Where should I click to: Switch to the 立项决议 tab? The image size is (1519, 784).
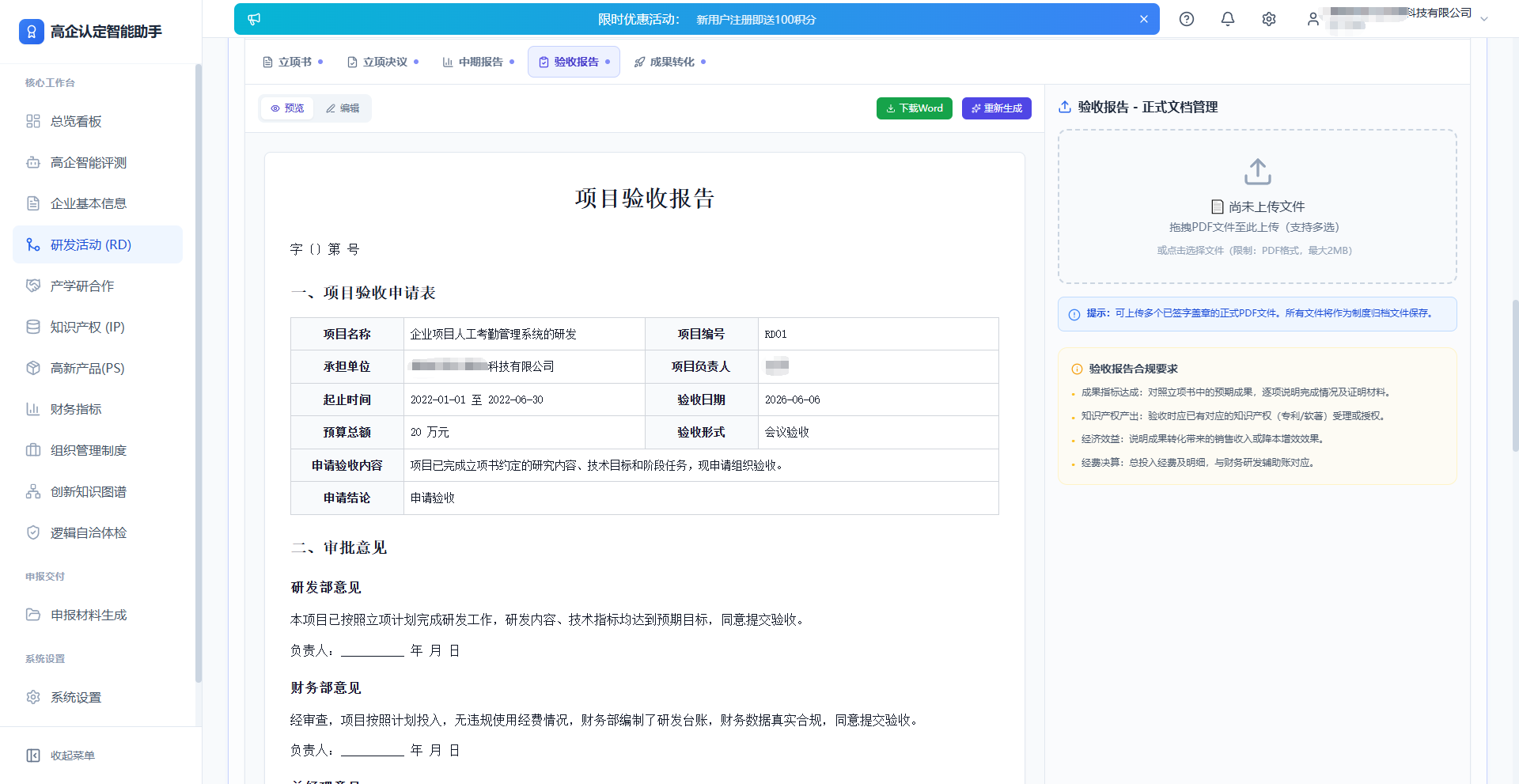tap(383, 62)
